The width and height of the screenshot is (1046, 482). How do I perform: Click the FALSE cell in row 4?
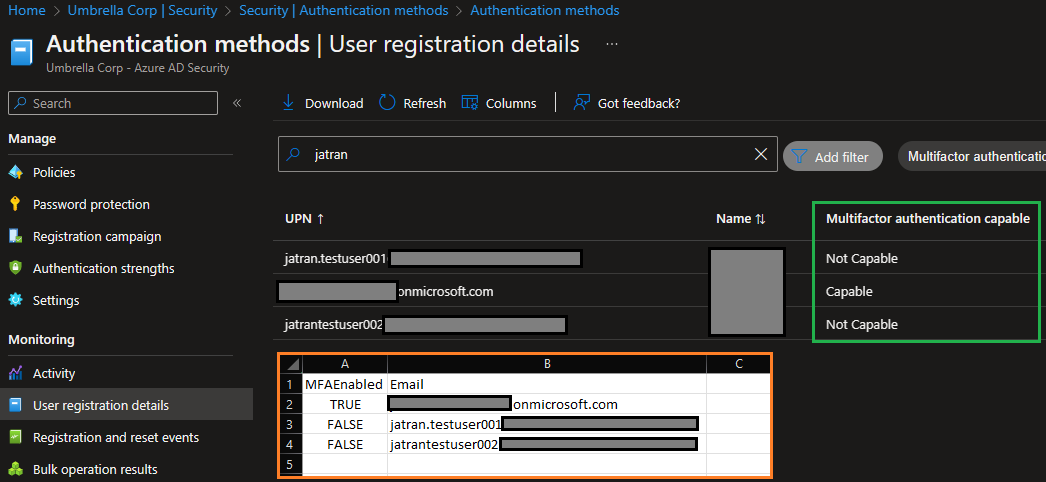[345, 445]
